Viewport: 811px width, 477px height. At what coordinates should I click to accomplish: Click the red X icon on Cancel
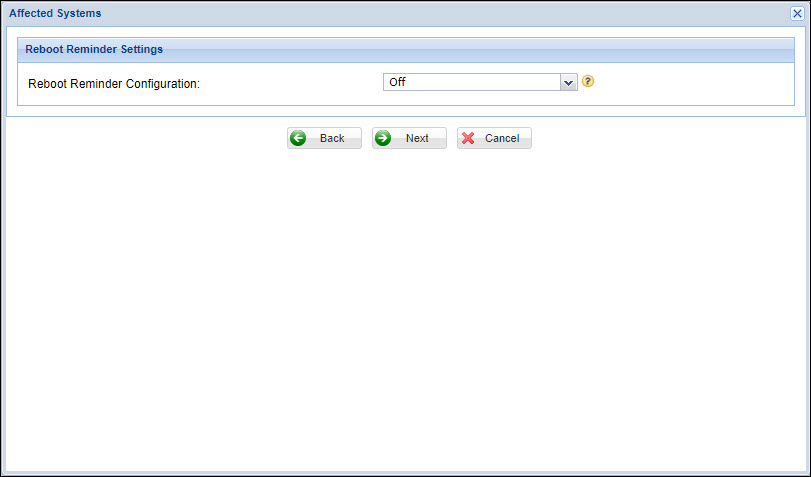click(468, 138)
